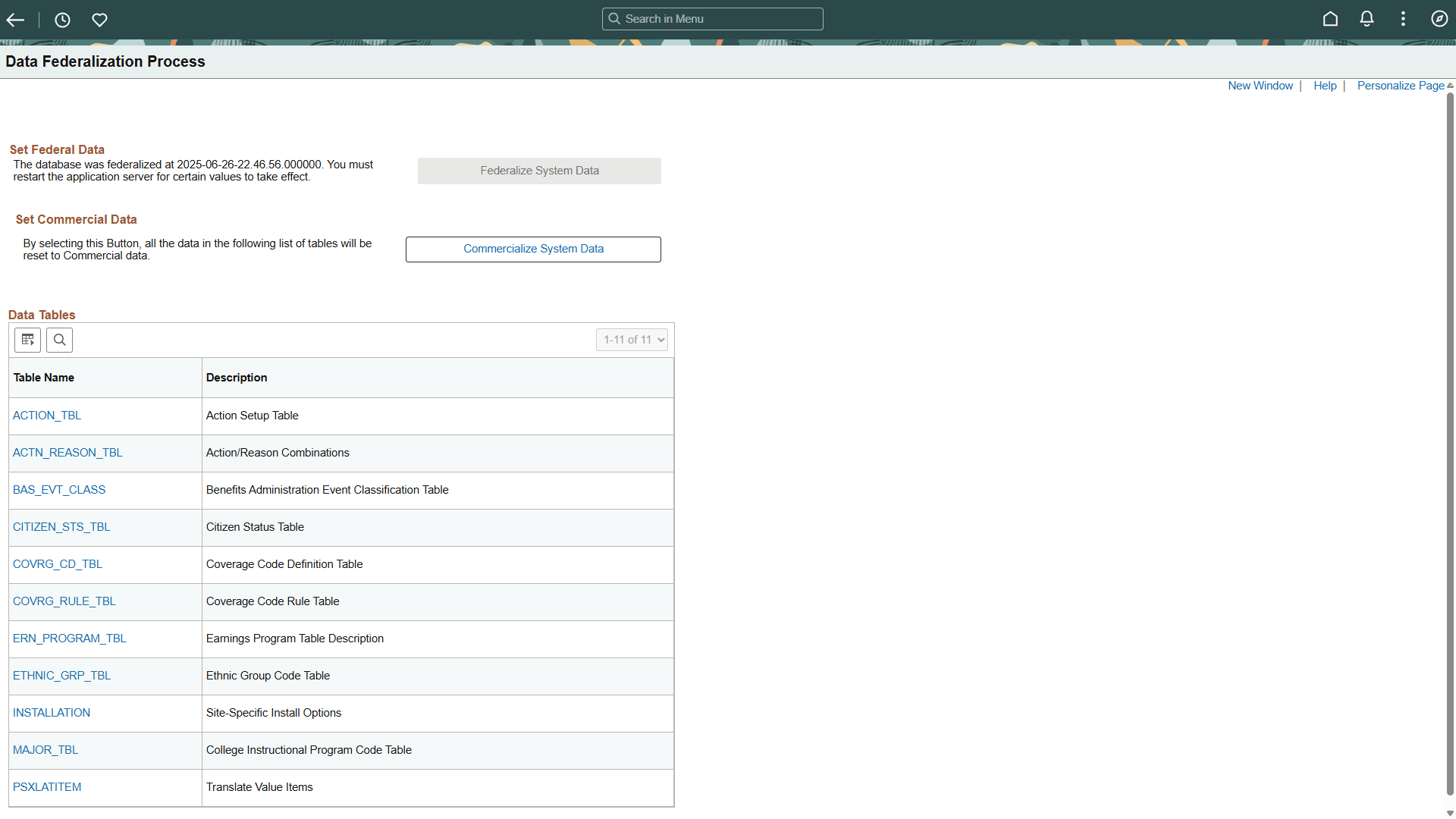The height and width of the screenshot is (819, 1456).
Task: Click the back arrow icon
Action: 15,20
